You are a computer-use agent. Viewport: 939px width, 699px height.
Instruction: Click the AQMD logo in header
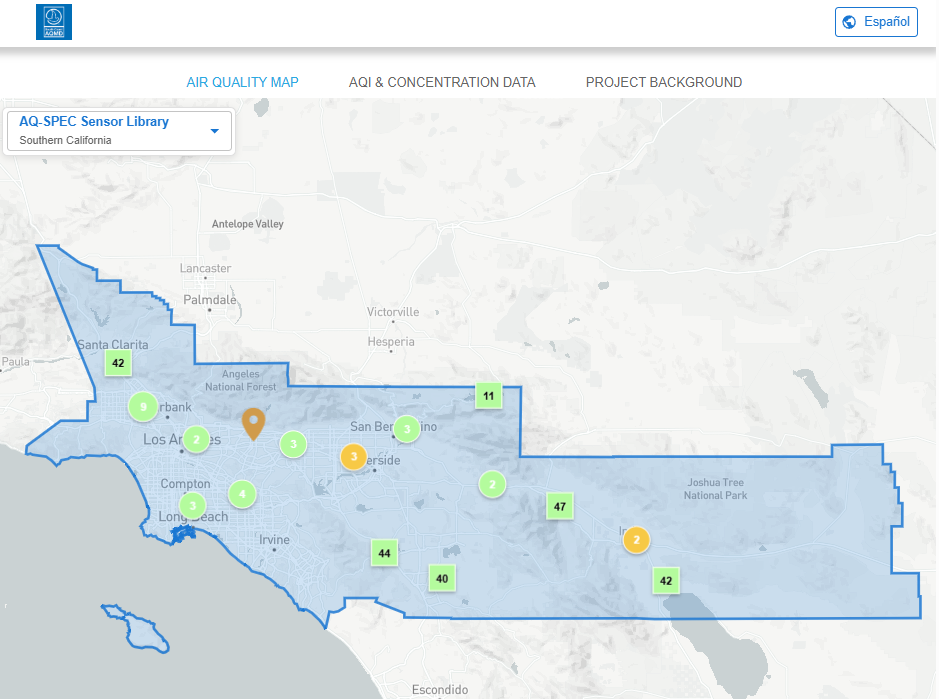click(54, 22)
